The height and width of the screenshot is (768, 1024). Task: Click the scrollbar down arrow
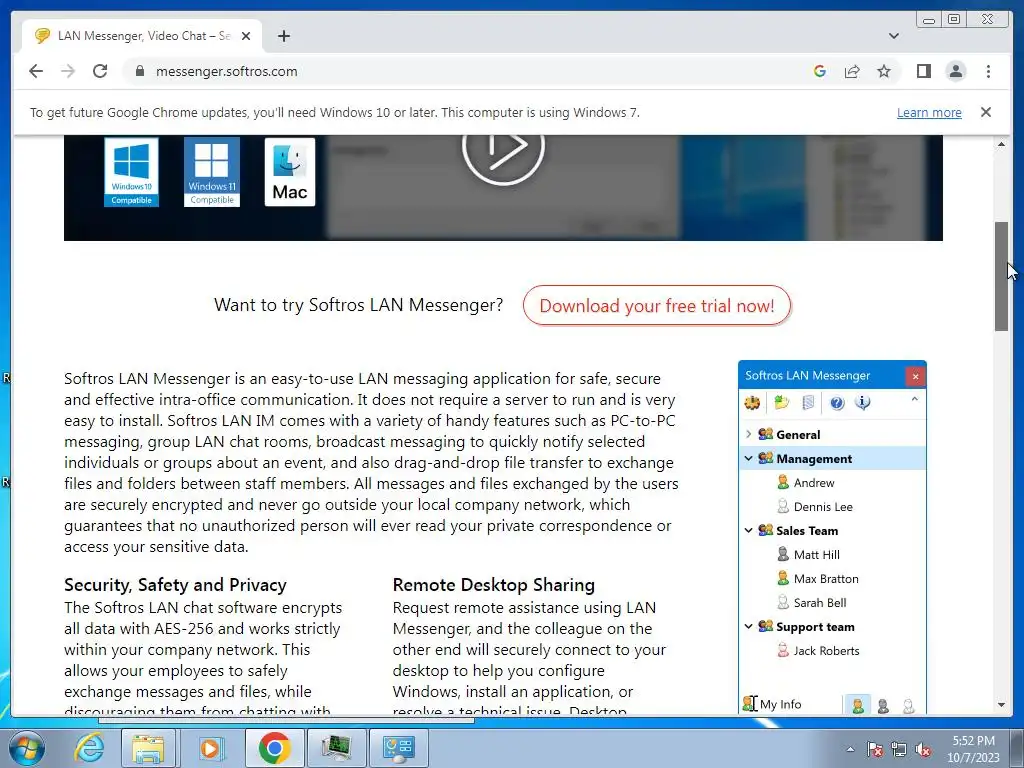point(1001,705)
